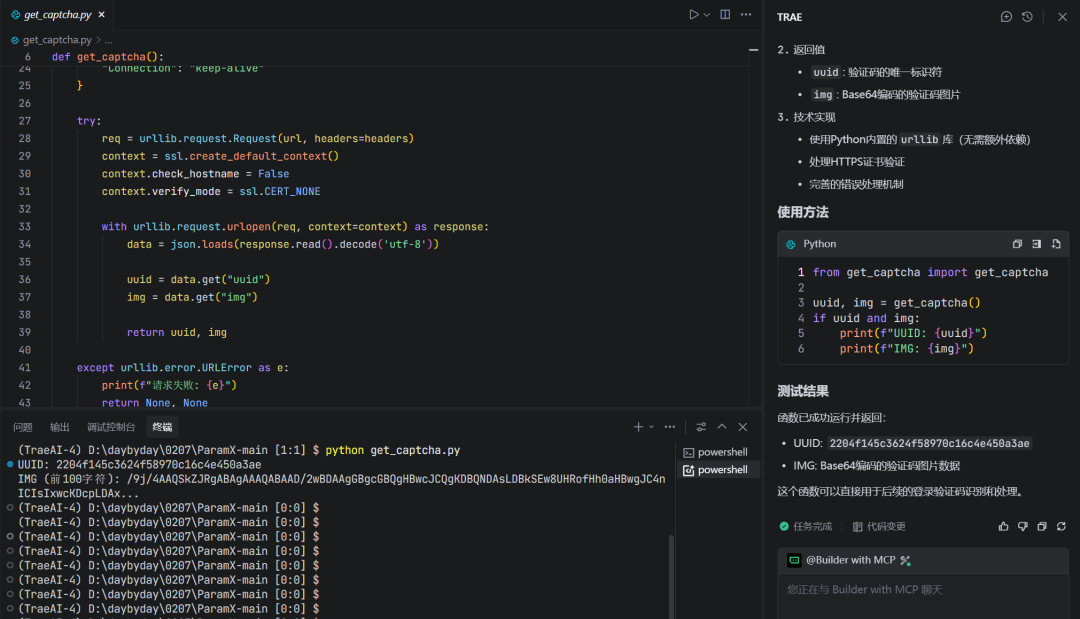The width and height of the screenshot is (1080, 619).
Task: Open TRAE chat history
Action: coord(1027,17)
